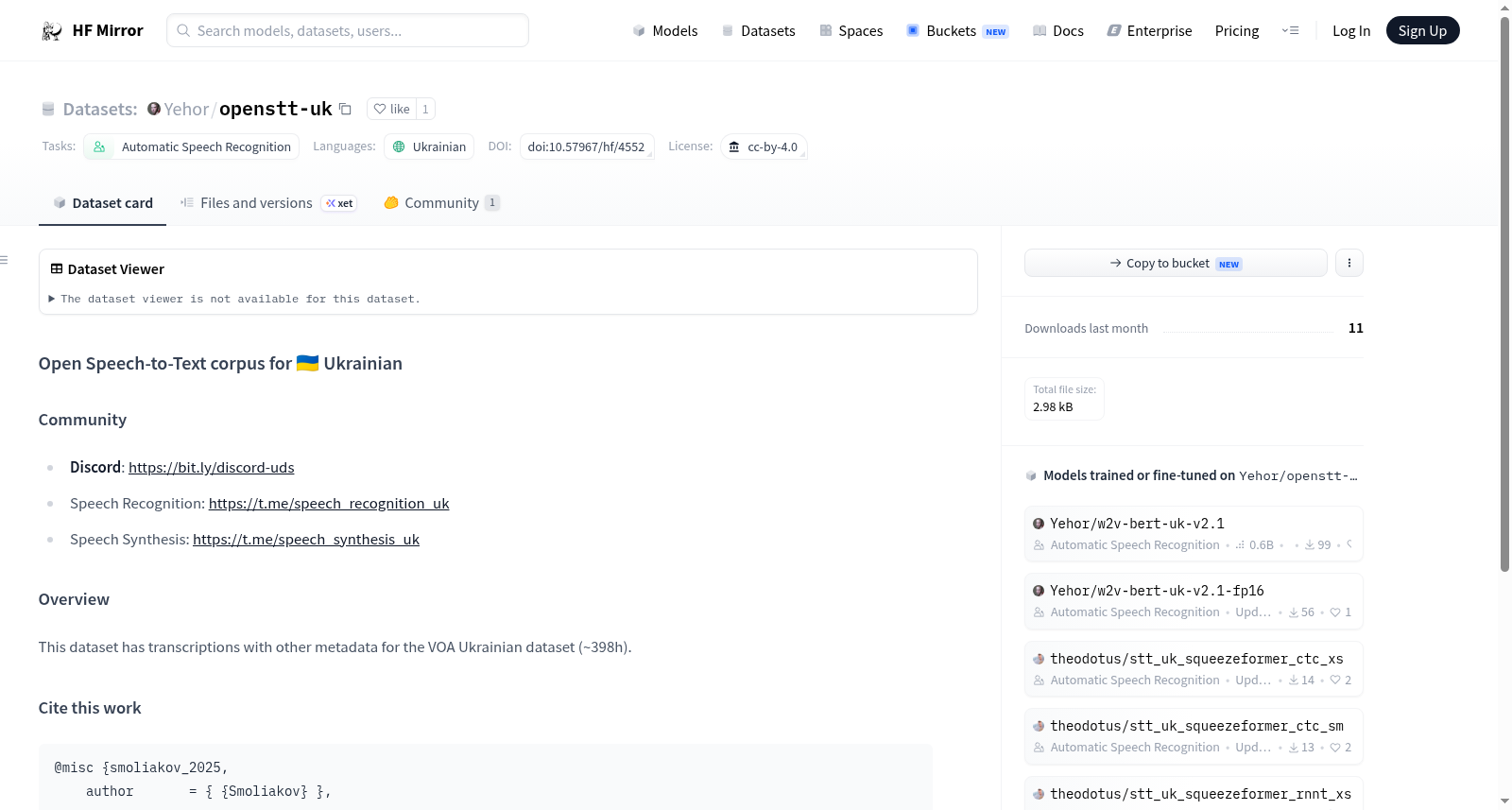Expand the dataset viewer unavailable message
Image resolution: width=1512 pixels, height=810 pixels.
coord(234,299)
